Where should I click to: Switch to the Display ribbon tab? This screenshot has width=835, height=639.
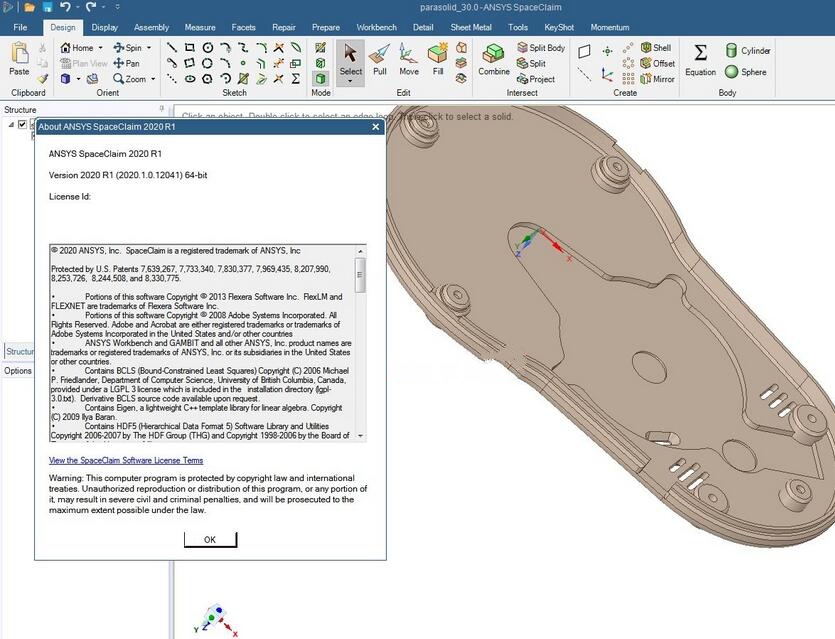(x=104, y=27)
